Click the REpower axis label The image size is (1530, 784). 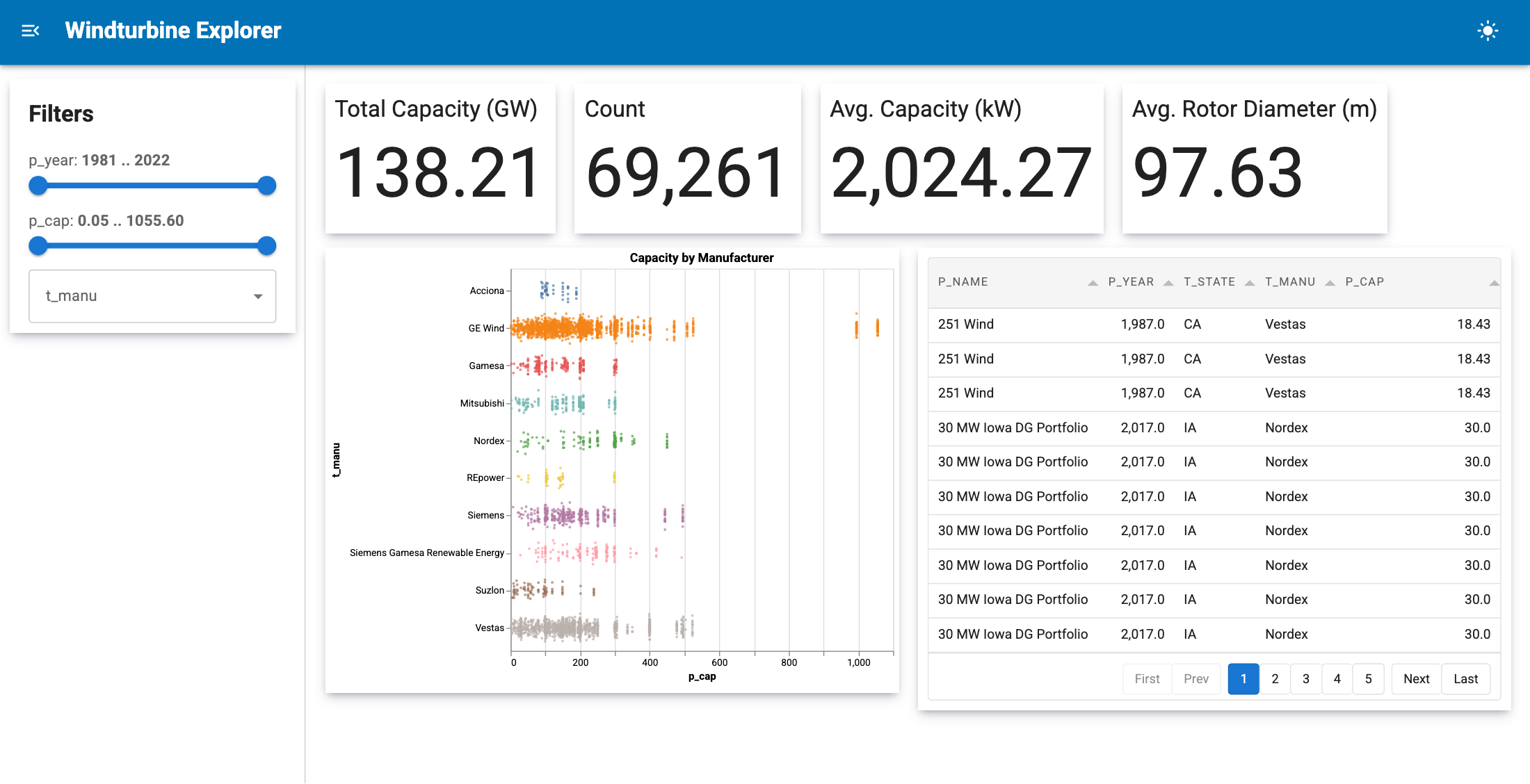pyautogui.click(x=485, y=477)
